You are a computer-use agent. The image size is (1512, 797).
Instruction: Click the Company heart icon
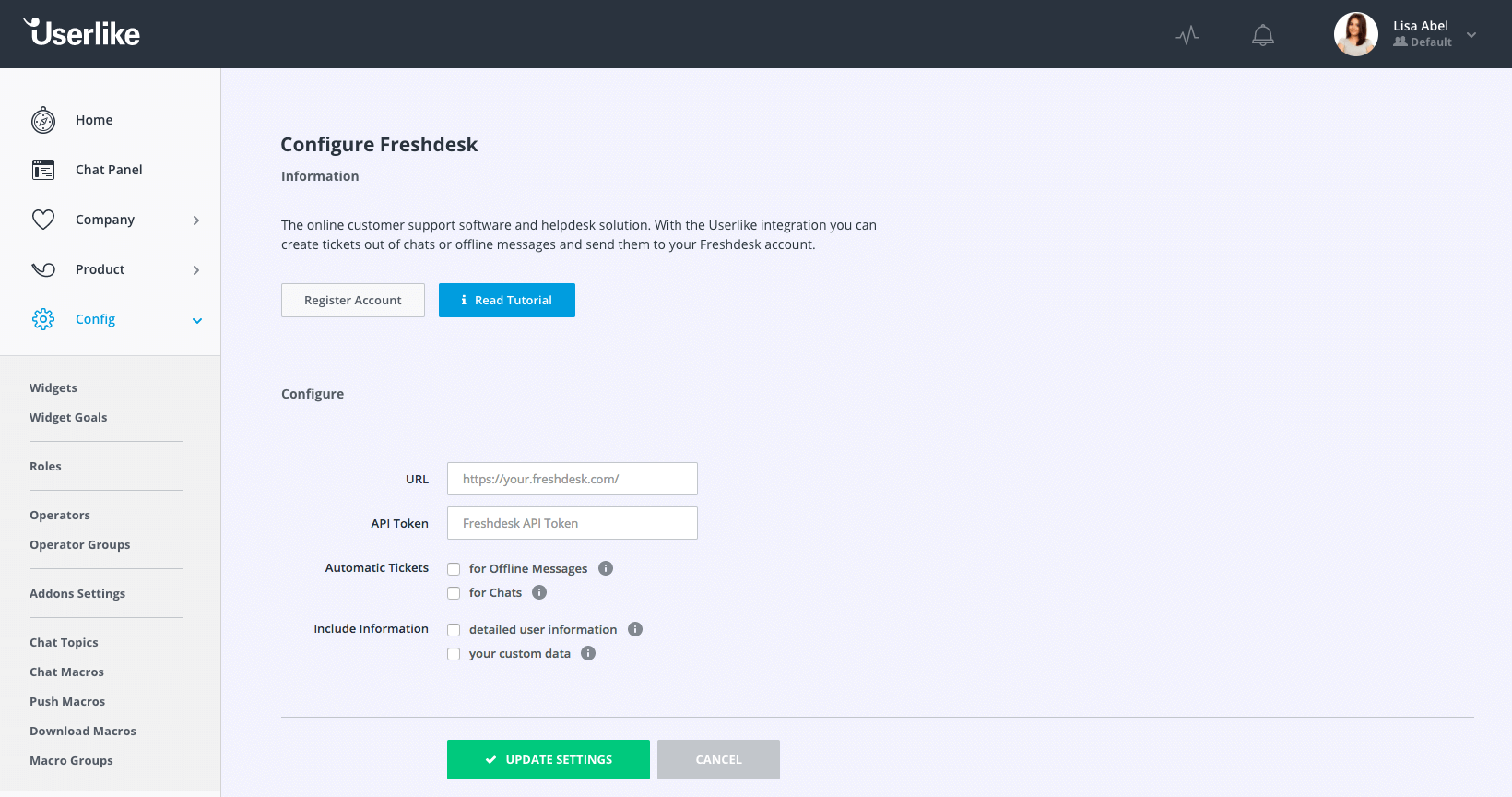tap(43, 220)
